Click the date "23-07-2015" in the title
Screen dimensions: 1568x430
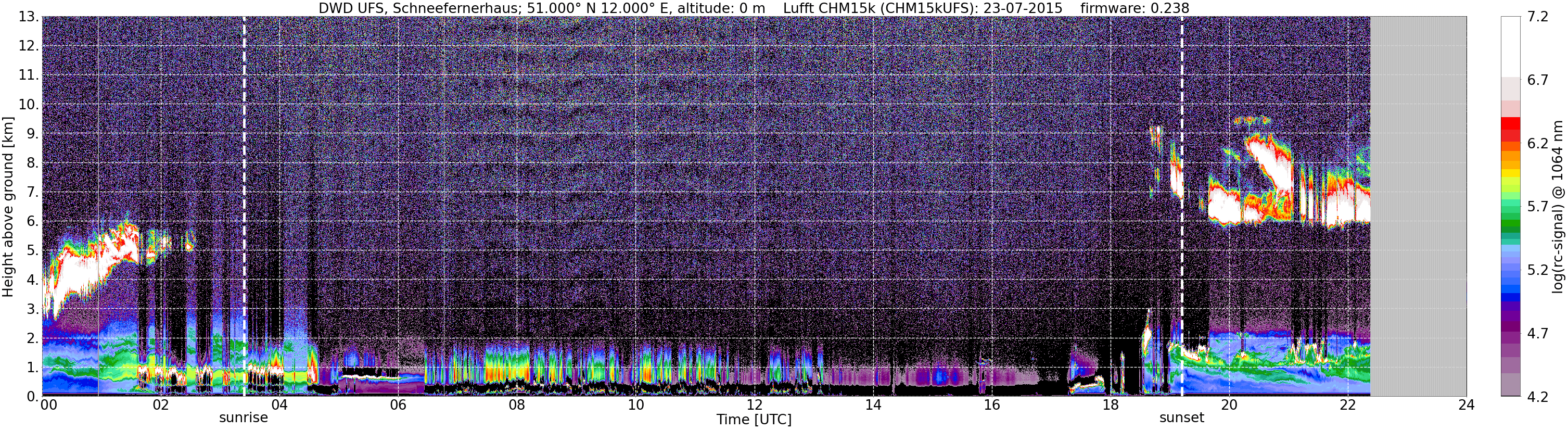(x=1023, y=8)
